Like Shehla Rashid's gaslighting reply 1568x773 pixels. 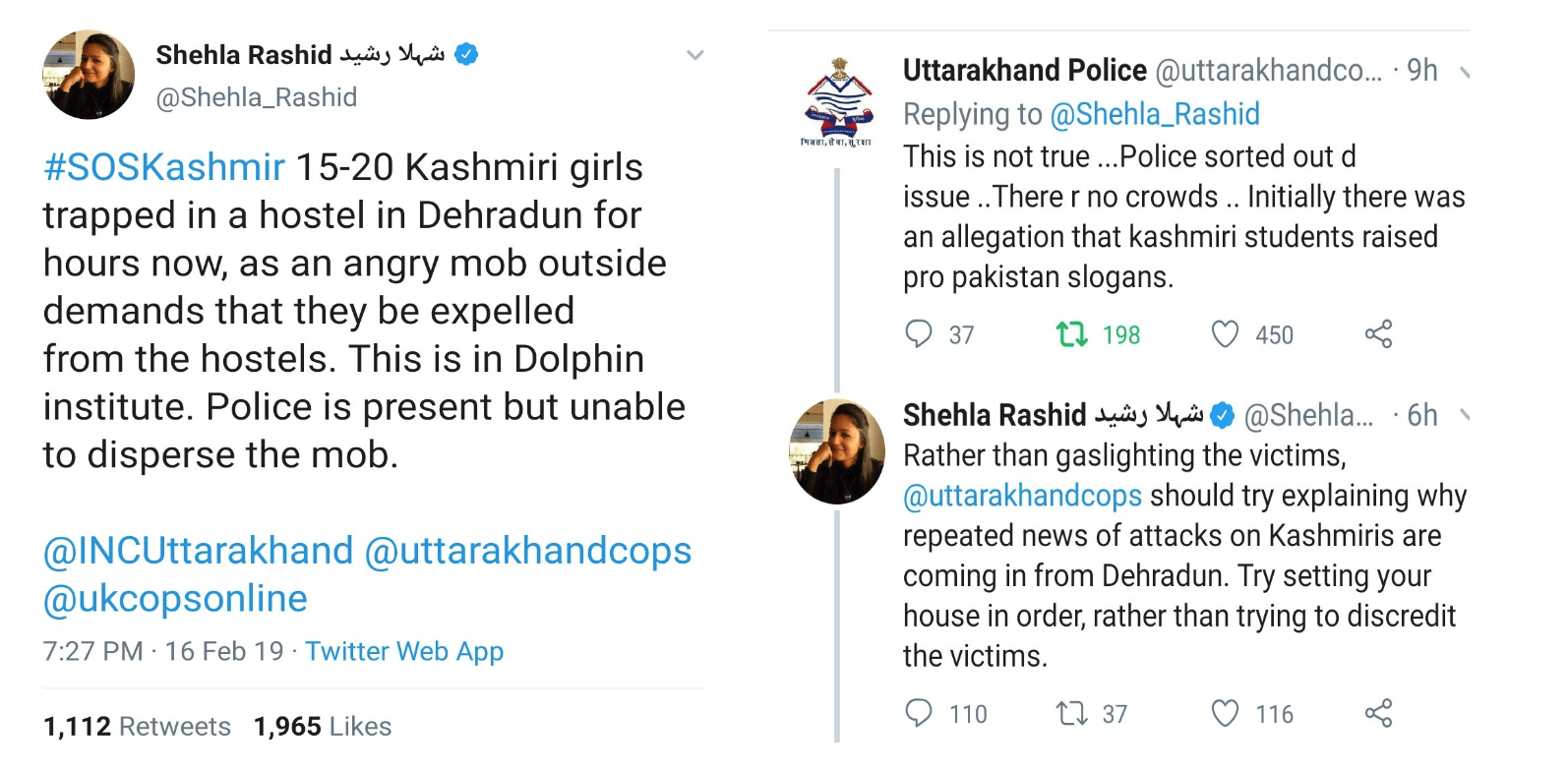pos(1225,713)
